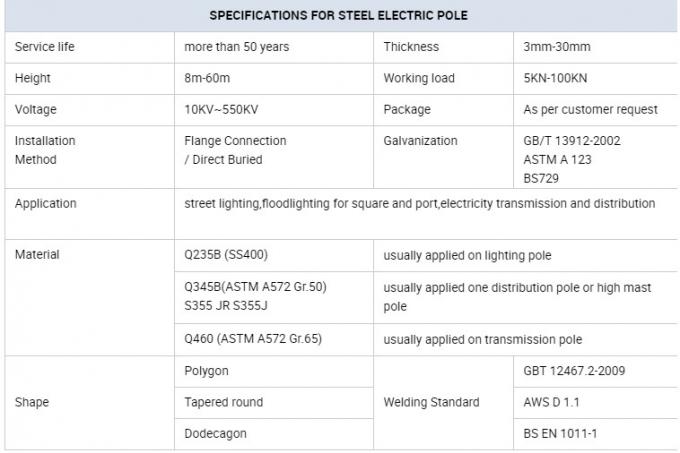Select the 'Q235B (SS400)' material cell

pyautogui.click(x=226, y=255)
